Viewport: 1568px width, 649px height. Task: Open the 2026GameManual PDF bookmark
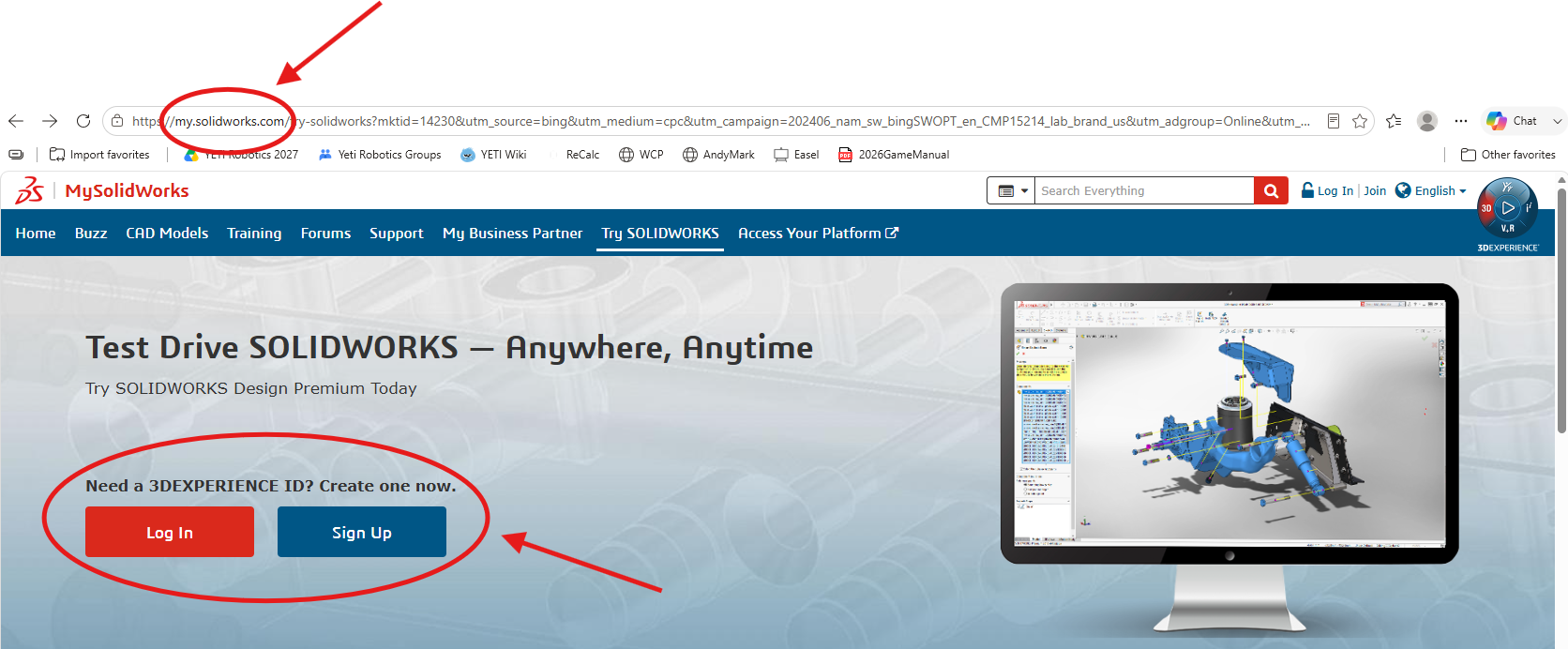tap(894, 155)
